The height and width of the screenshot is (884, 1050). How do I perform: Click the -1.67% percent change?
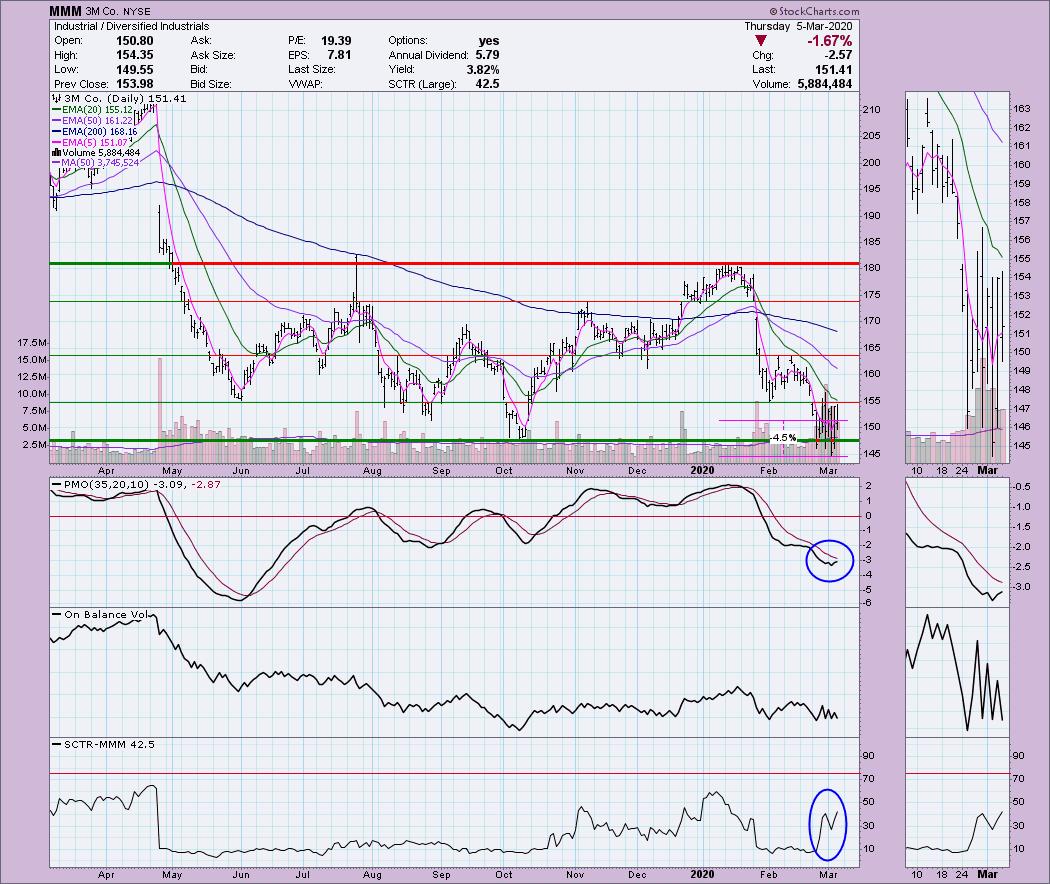[x=829, y=41]
